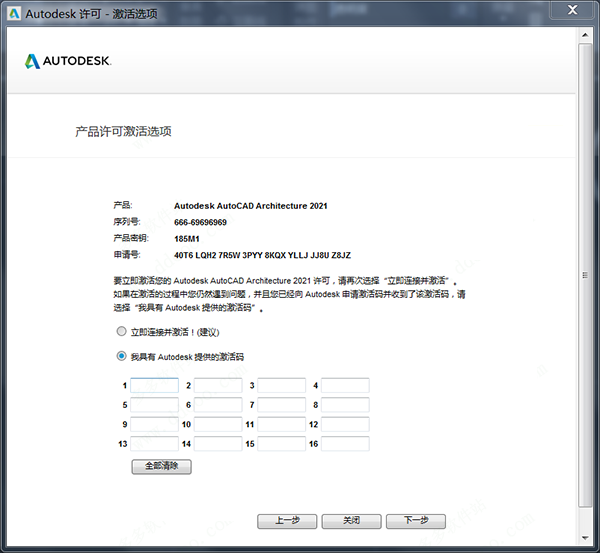Focus activation code field 15
The image size is (600, 553).
(x=282, y=444)
